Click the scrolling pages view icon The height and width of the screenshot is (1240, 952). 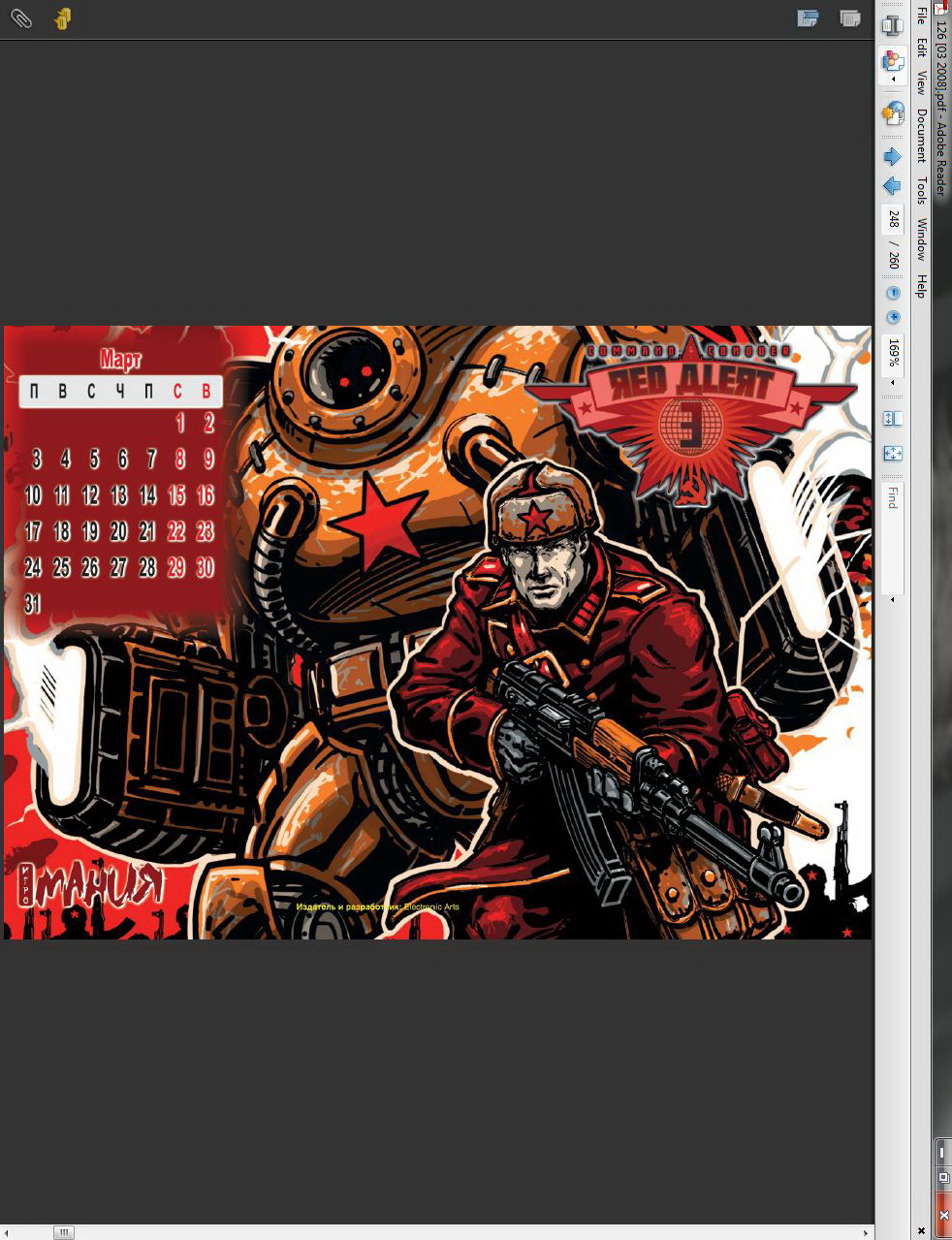pos(893,419)
